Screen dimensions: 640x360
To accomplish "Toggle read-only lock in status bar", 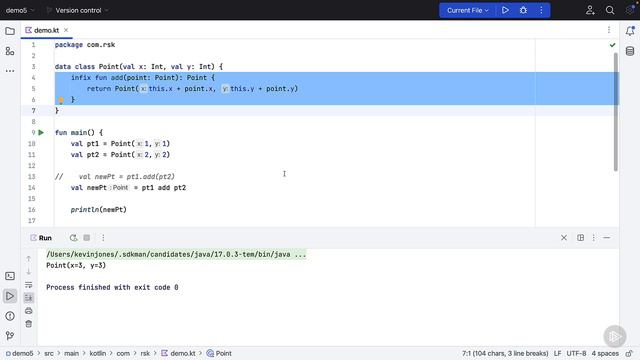I will (x=630, y=353).
